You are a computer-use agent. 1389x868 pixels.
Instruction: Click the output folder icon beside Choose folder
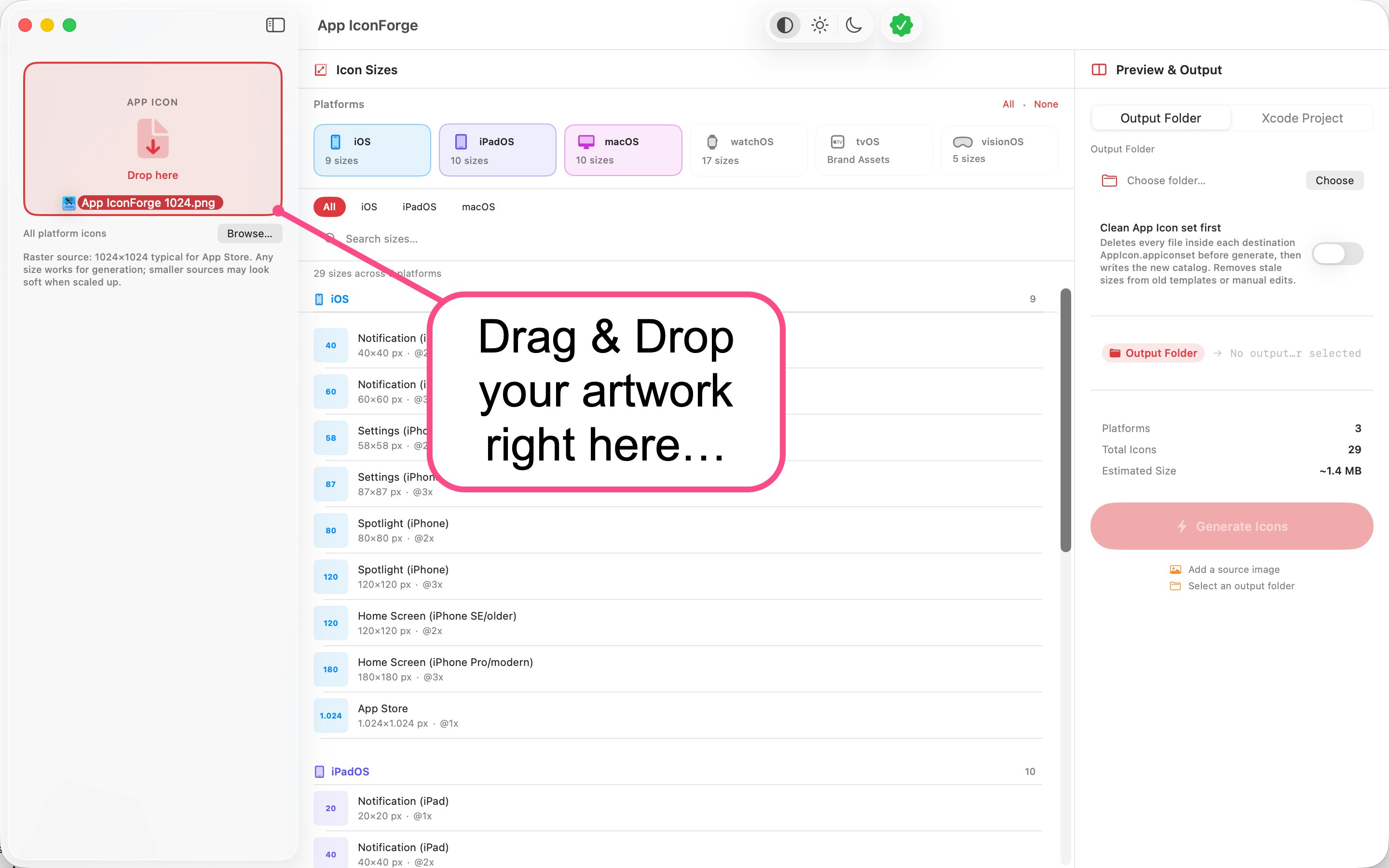tap(1109, 181)
